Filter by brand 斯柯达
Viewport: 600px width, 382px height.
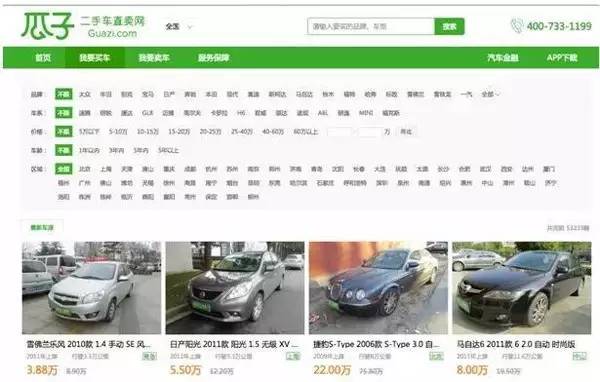[277, 94]
